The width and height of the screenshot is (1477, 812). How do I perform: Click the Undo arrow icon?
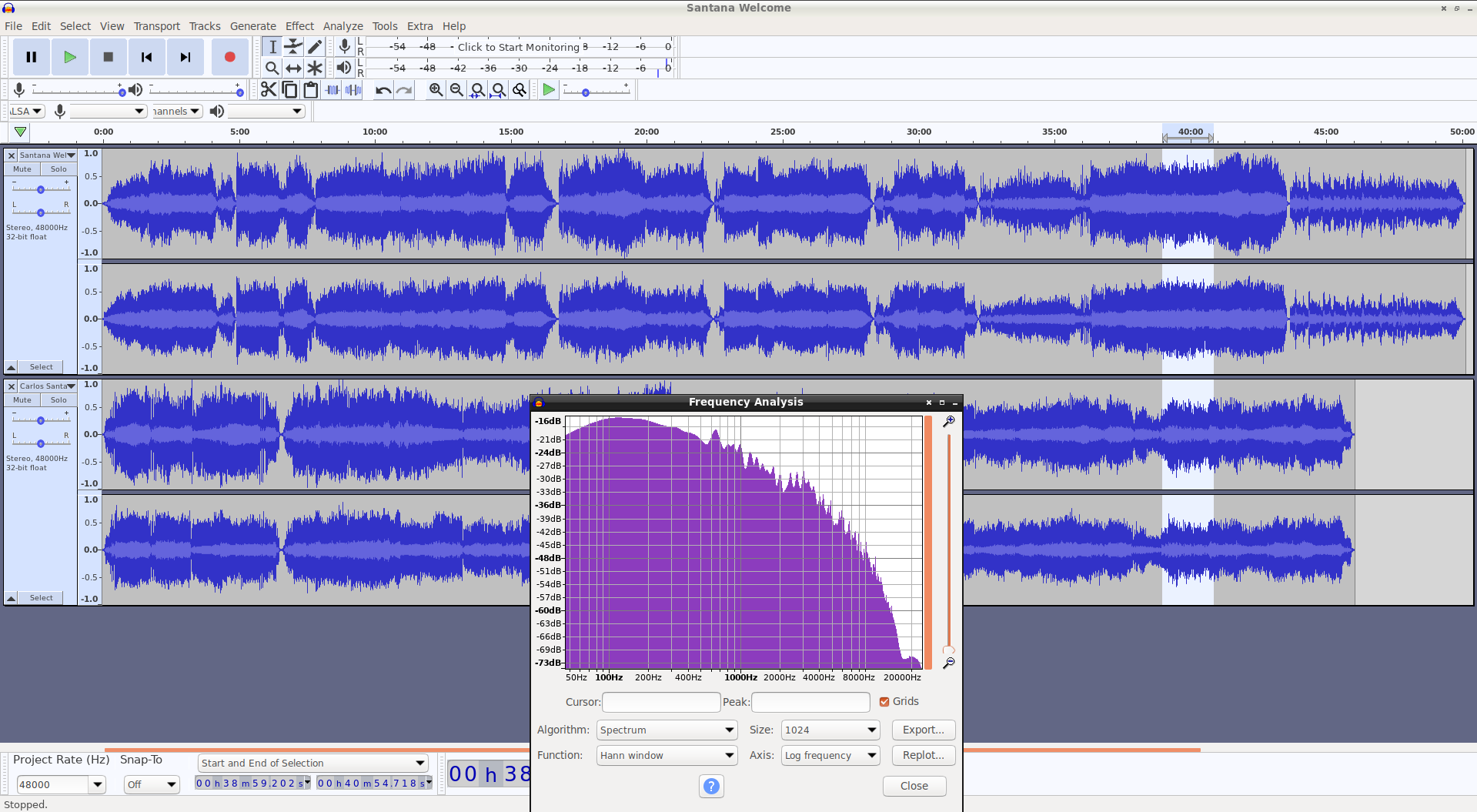[383, 90]
